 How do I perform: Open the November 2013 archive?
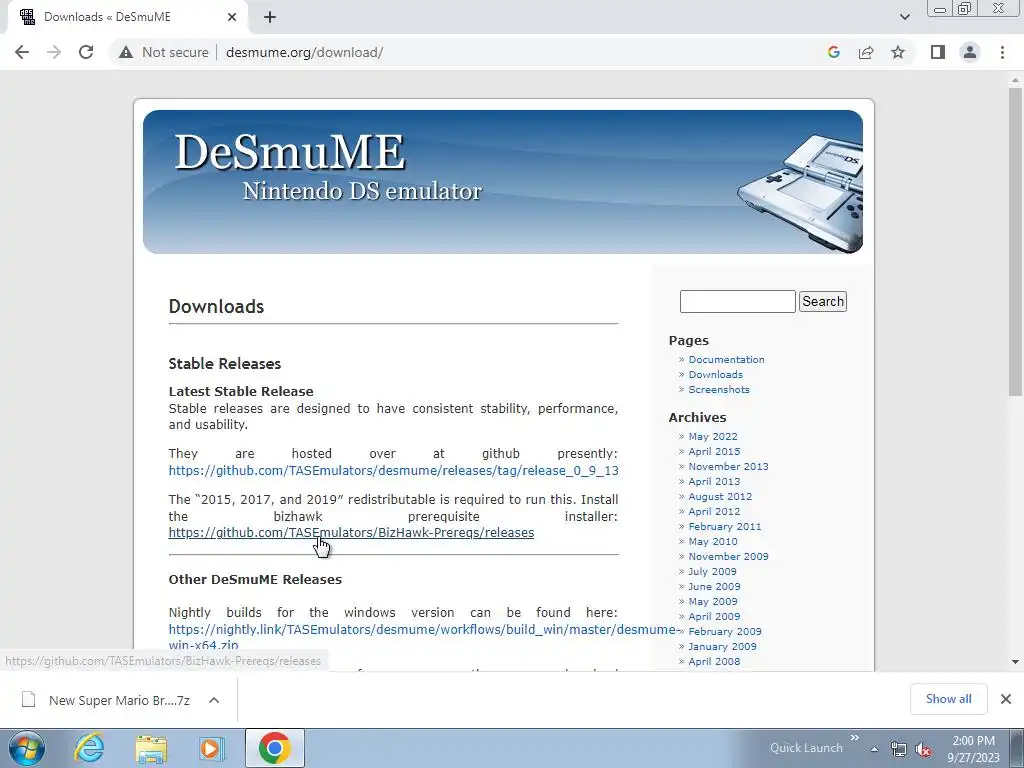coord(728,467)
